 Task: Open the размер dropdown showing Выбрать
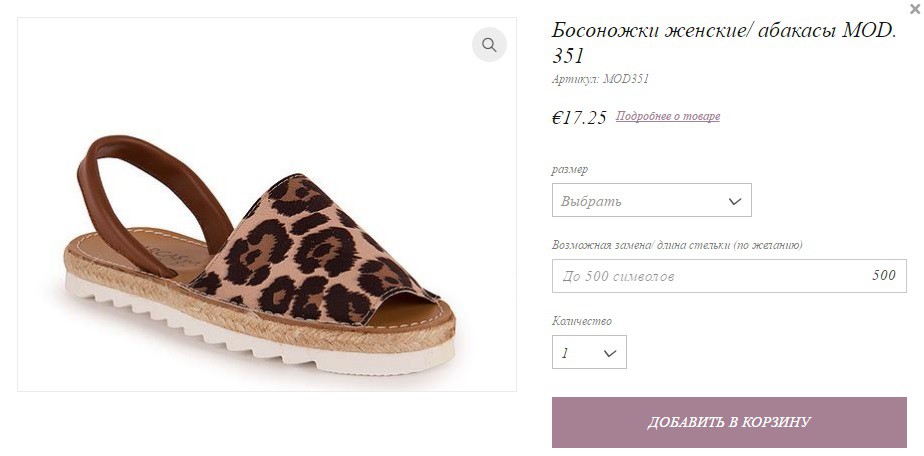coord(651,200)
